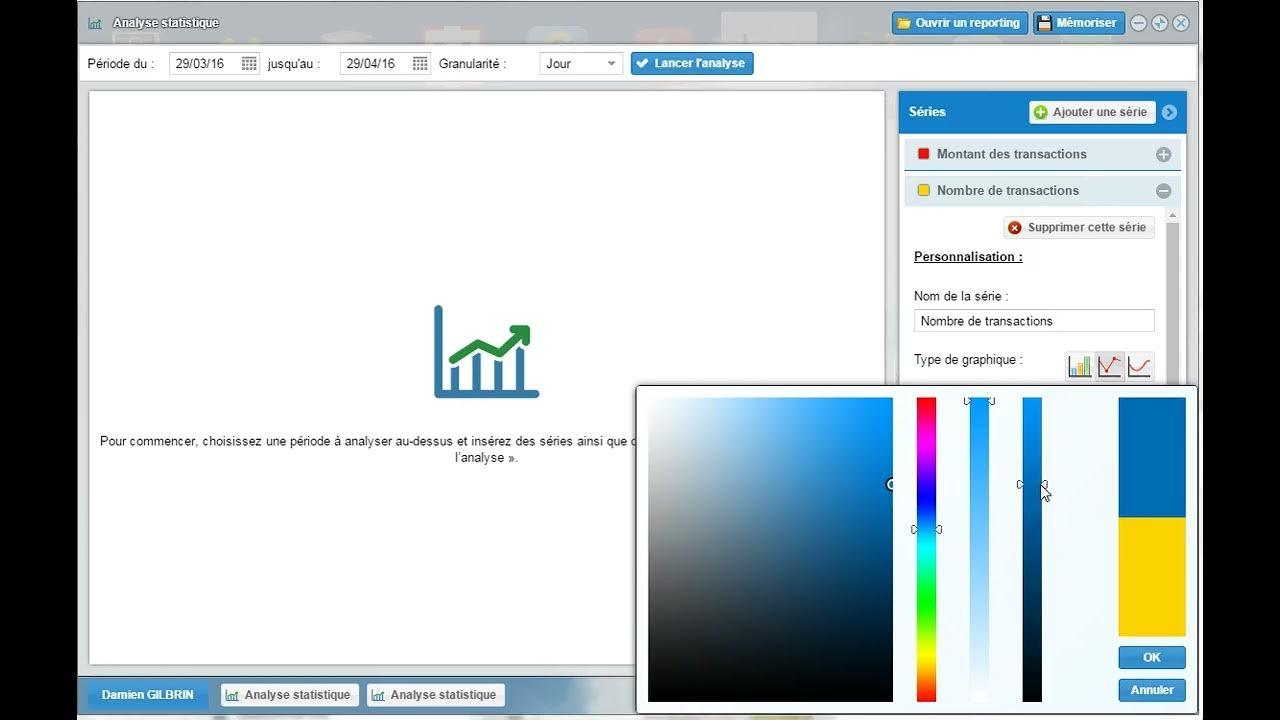Open the Granularité Jour dropdown
The image size is (1280, 720).
pyautogui.click(x=581, y=63)
